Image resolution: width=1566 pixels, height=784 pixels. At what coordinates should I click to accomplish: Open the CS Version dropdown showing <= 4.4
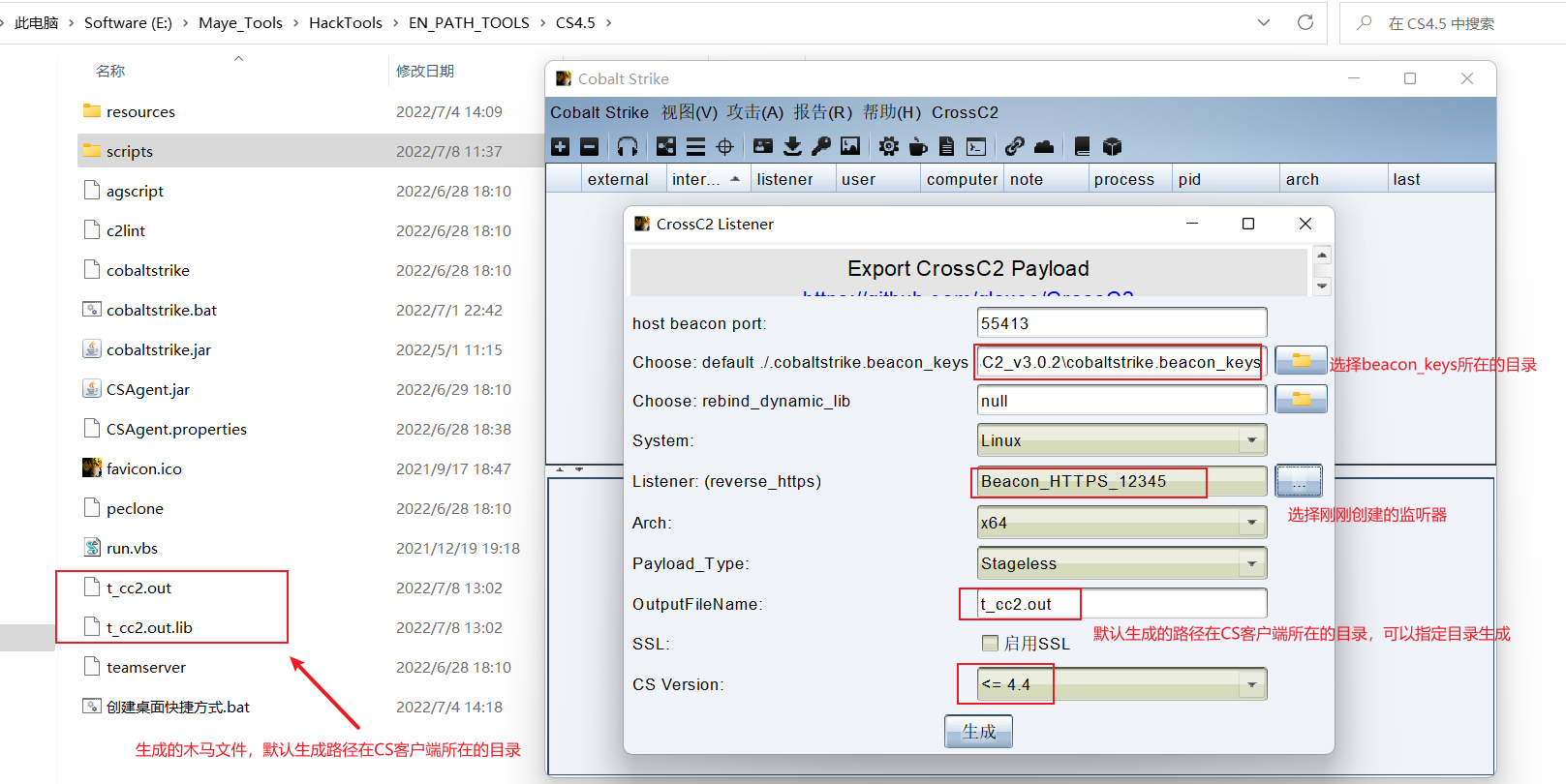click(x=1122, y=684)
